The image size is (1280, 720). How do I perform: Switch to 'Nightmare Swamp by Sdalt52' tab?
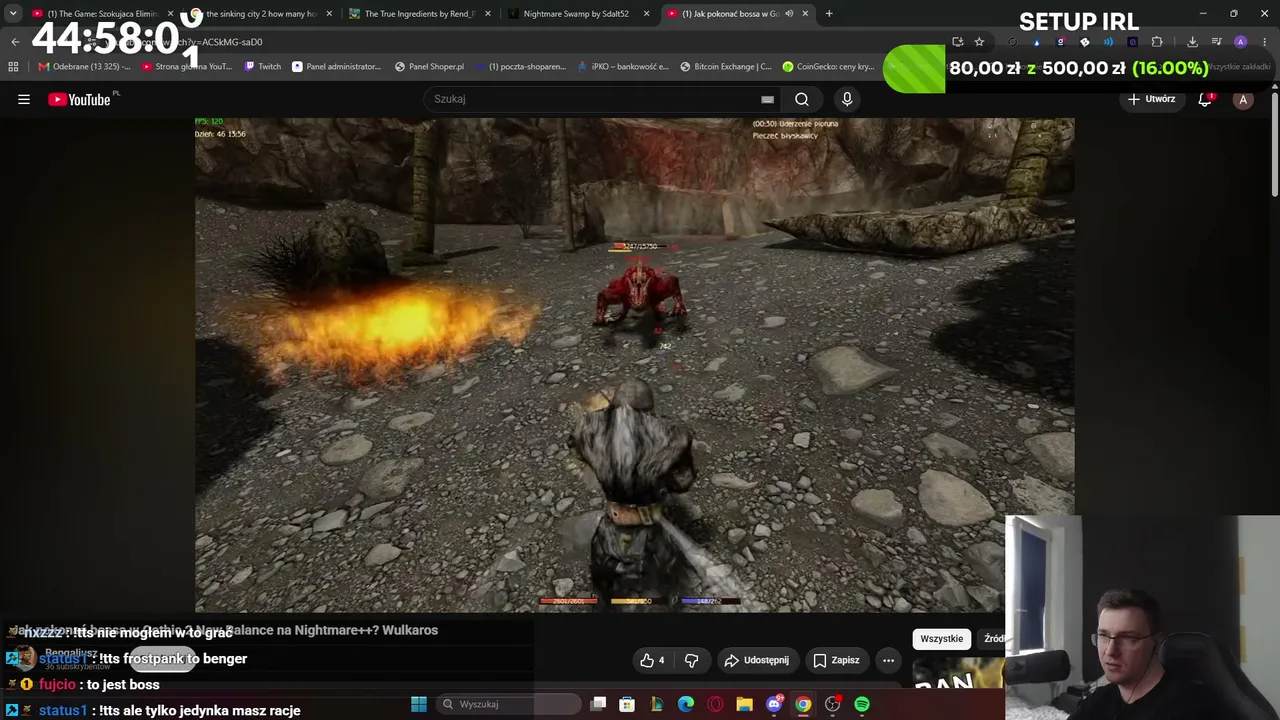pos(576,14)
